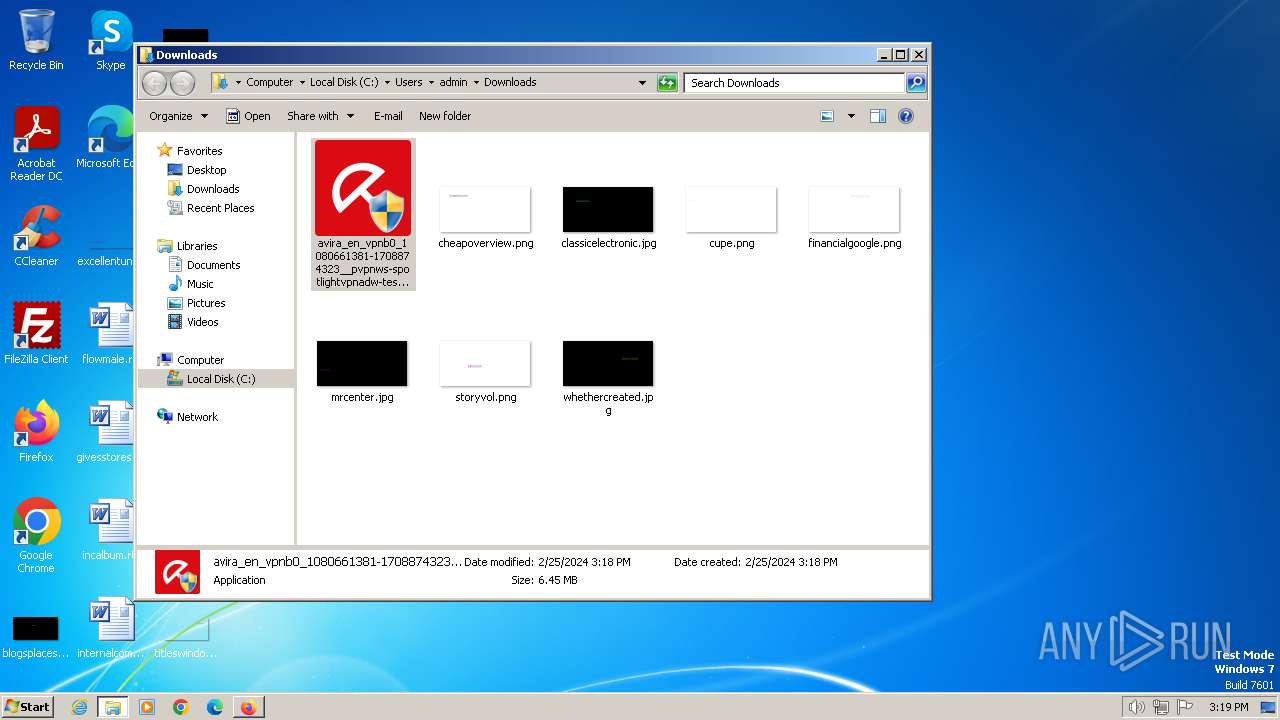Open the Organize menu

[x=178, y=116]
